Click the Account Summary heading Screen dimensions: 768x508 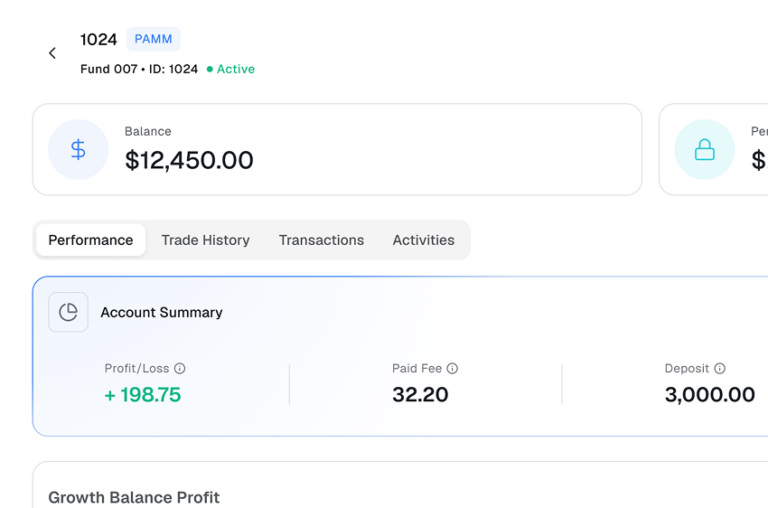coord(162,313)
